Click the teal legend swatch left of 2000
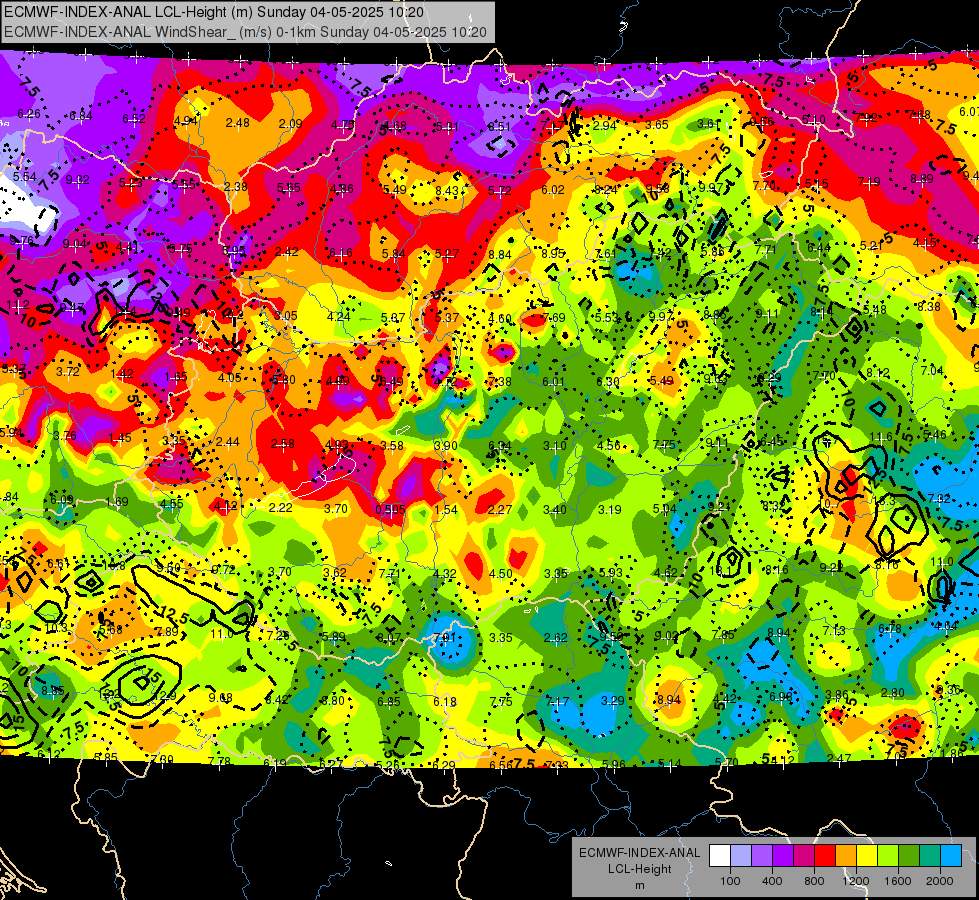Viewport: 979px width, 900px height. tap(929, 855)
